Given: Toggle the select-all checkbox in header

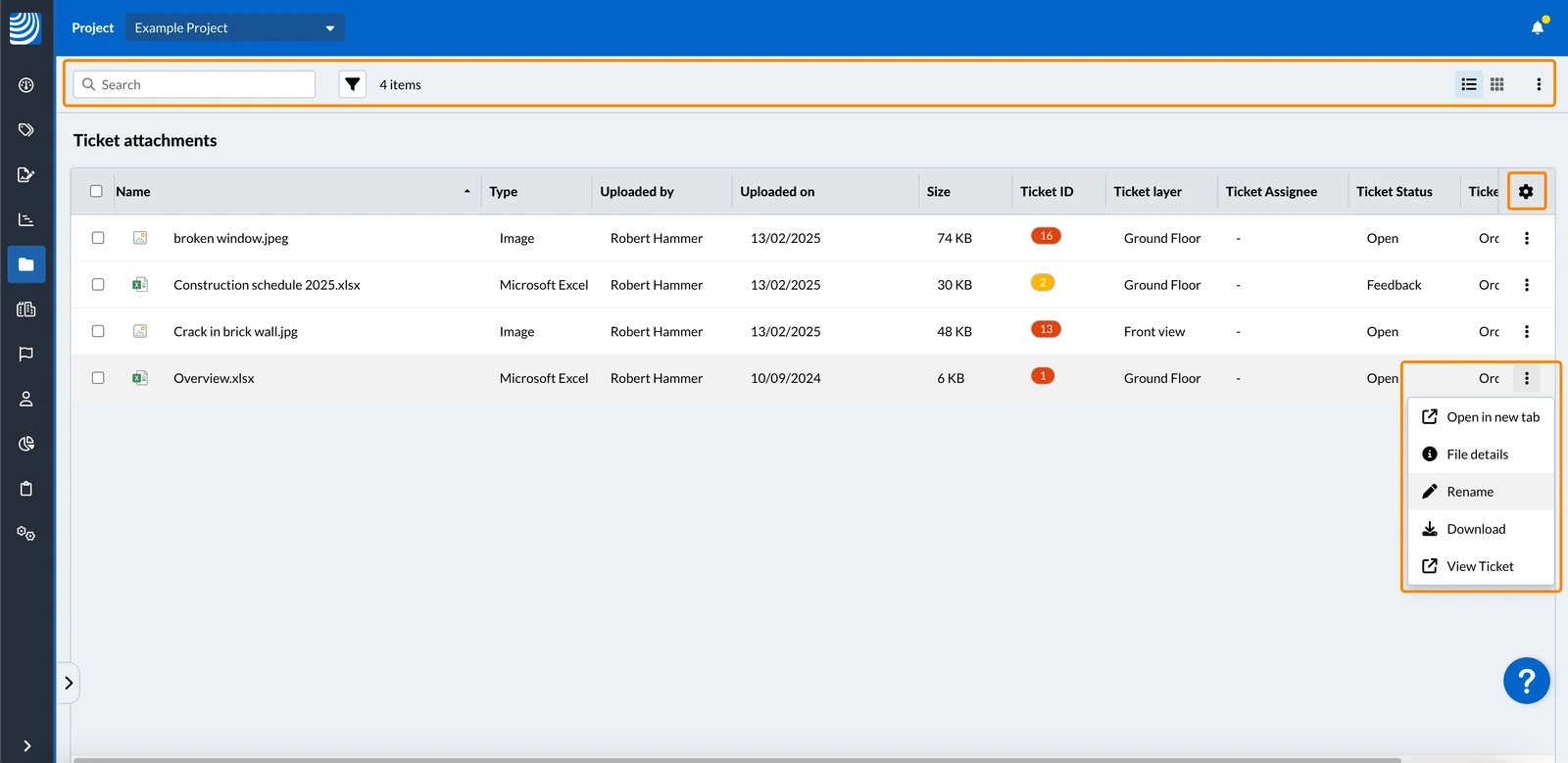Looking at the screenshot, I should (x=96, y=191).
